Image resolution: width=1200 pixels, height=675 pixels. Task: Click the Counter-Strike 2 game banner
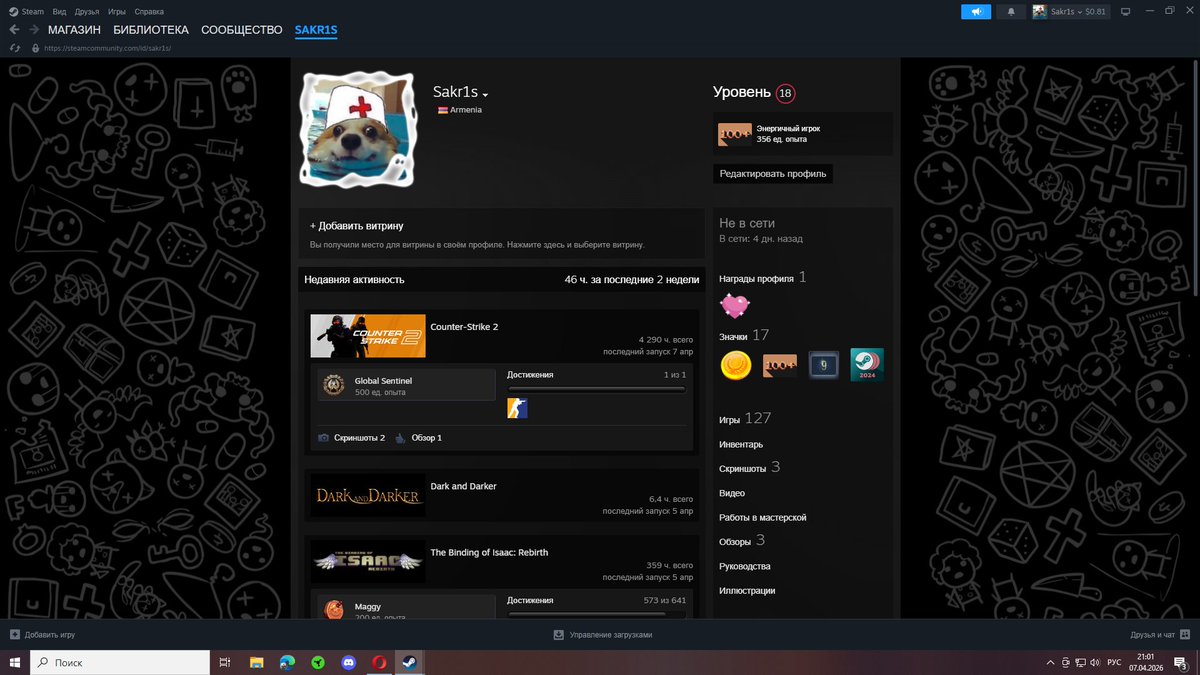pyautogui.click(x=368, y=336)
